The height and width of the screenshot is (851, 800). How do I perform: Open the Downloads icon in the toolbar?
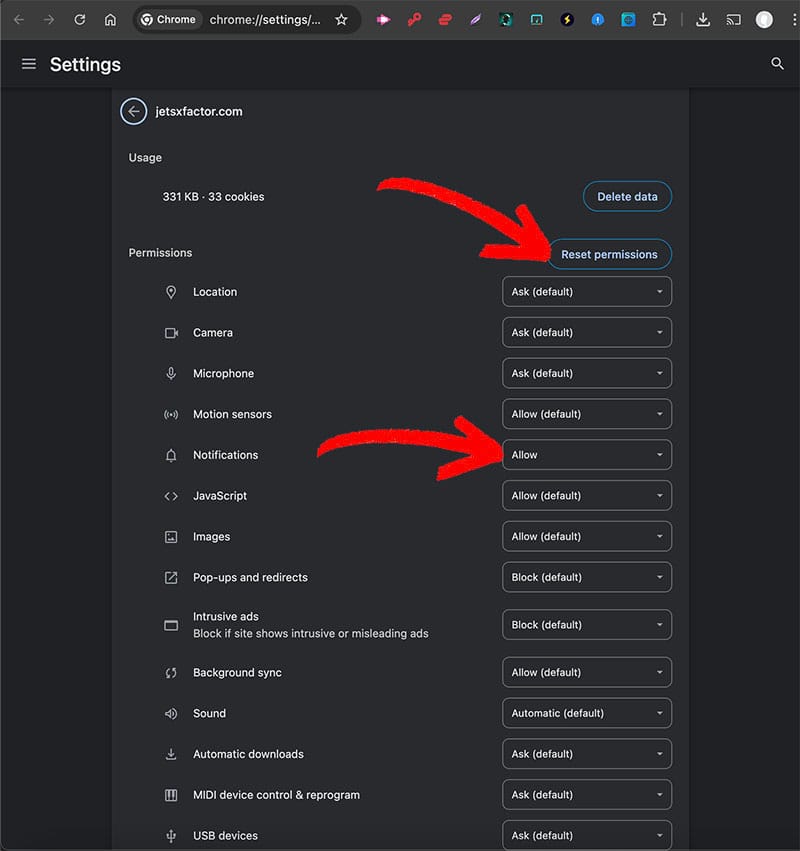coord(703,19)
